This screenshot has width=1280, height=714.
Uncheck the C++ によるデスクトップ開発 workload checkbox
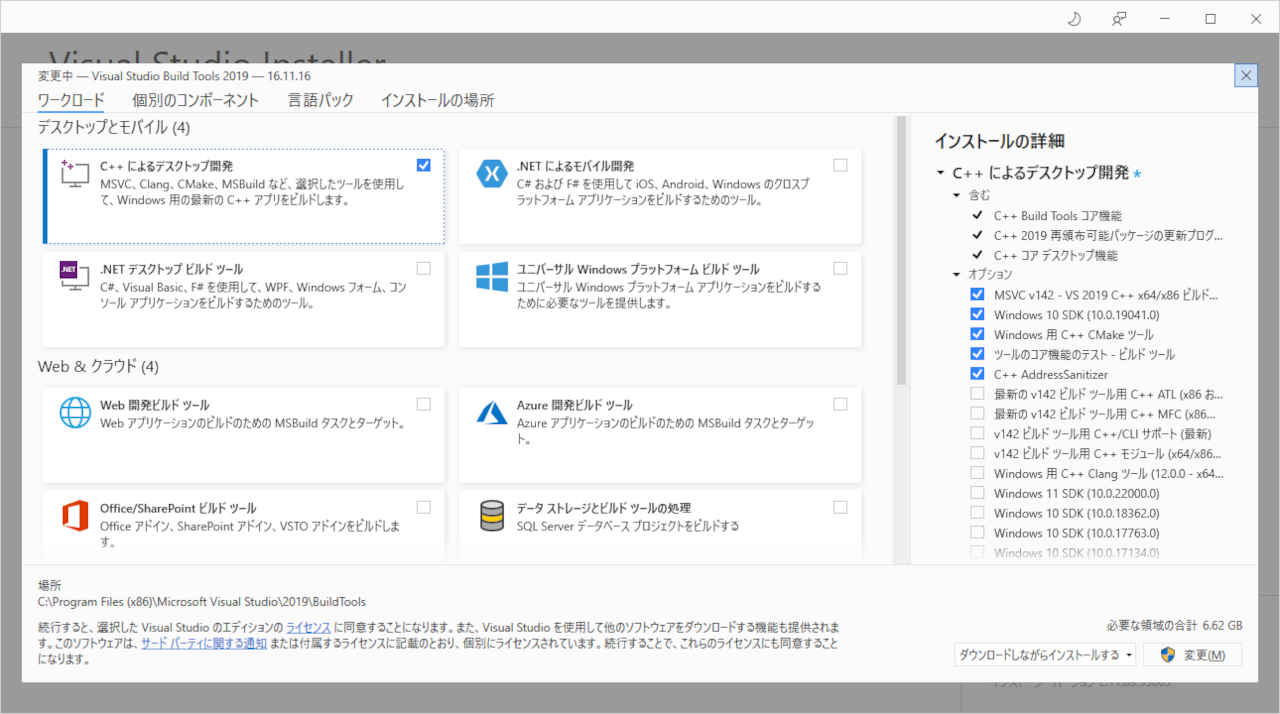click(x=423, y=165)
